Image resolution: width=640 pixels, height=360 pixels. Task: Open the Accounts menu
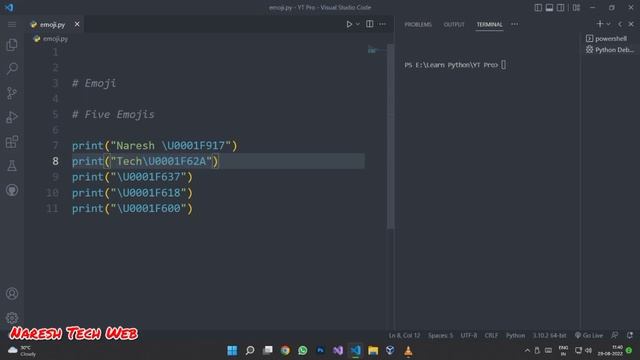point(12,293)
